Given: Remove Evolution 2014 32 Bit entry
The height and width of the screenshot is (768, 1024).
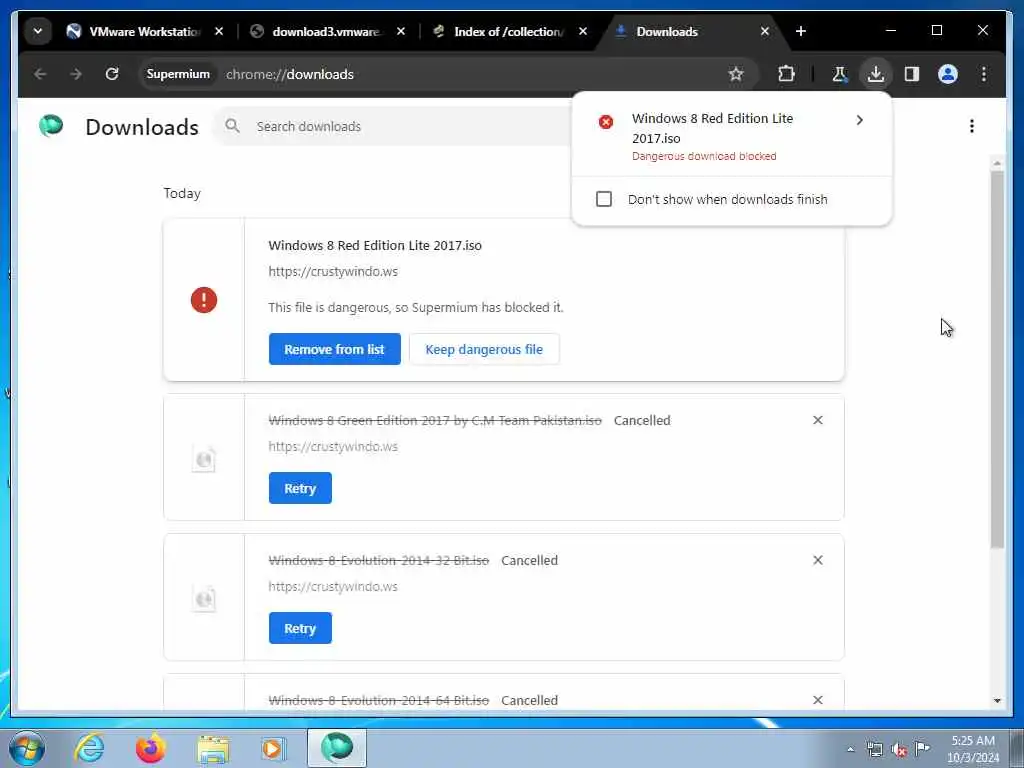Looking at the screenshot, I should 818,560.
